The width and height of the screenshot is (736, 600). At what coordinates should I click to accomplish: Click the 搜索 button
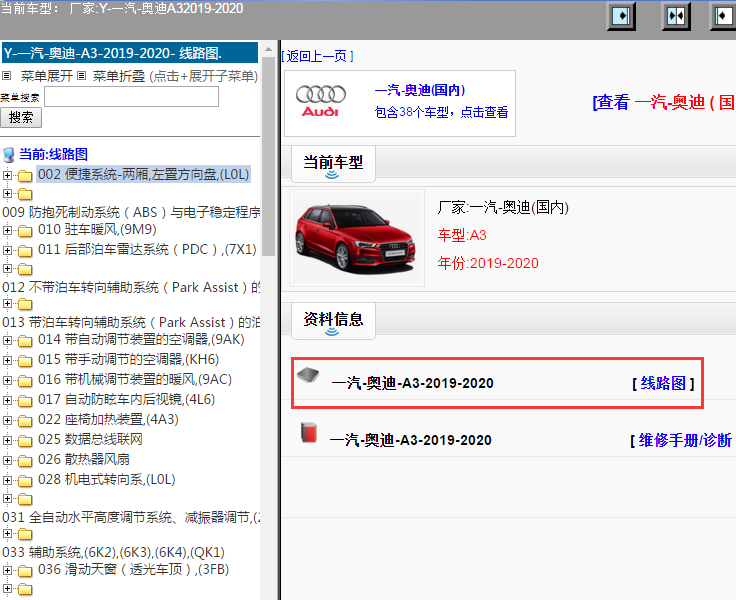click(21, 117)
